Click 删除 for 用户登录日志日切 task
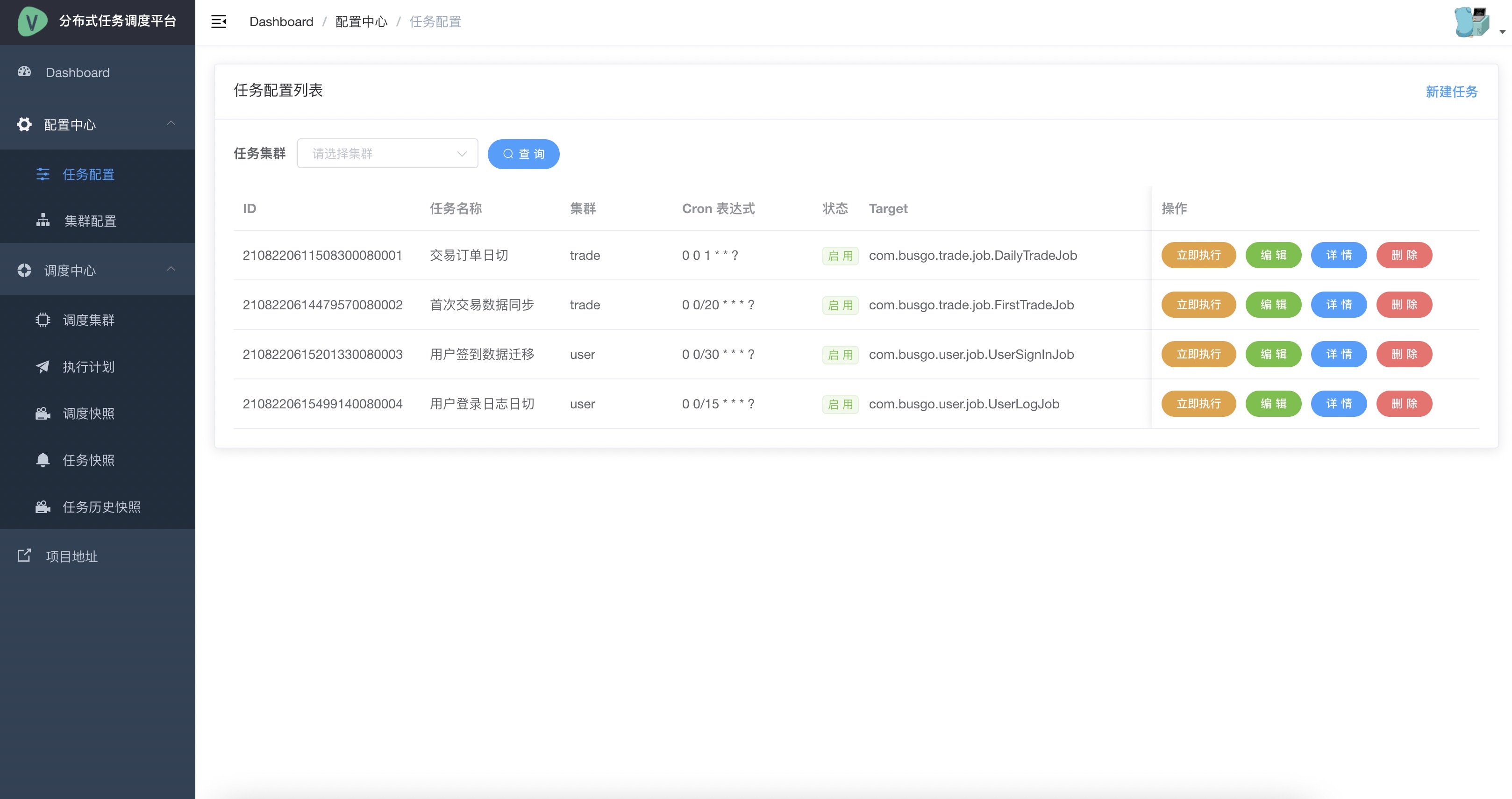This screenshot has height=799, width=1512. click(1404, 404)
